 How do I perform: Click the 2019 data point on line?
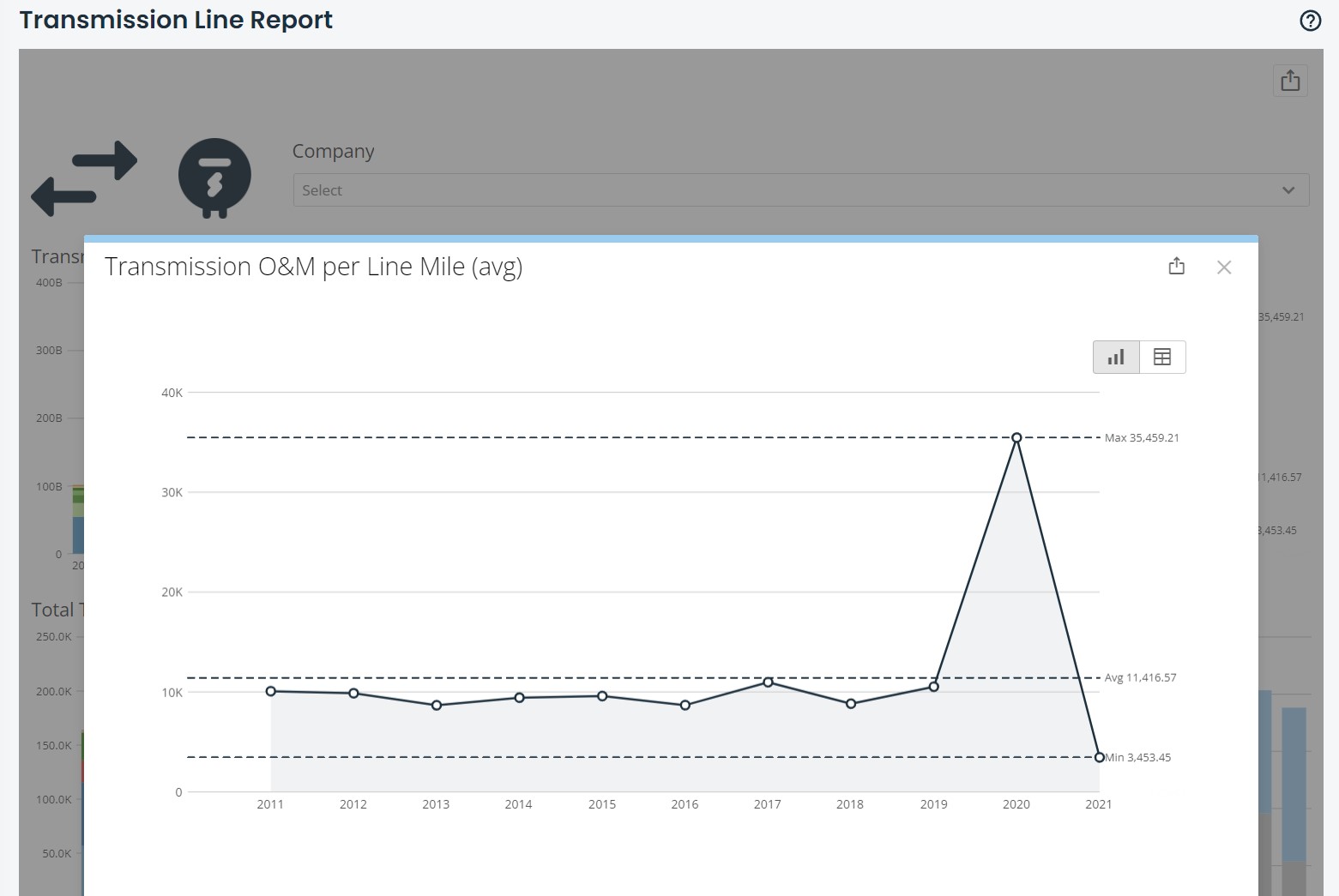(x=934, y=687)
